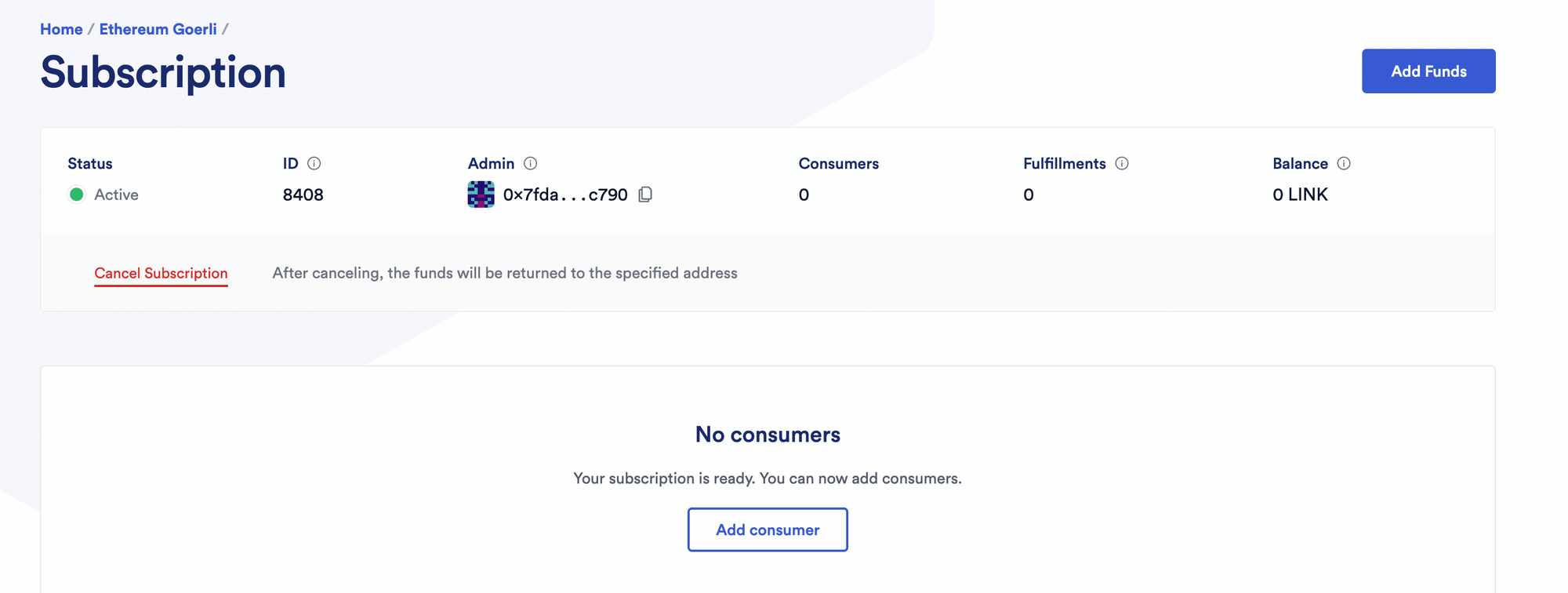The height and width of the screenshot is (593, 1568).
Task: Click the 0 LINK balance value
Action: [x=1301, y=195]
